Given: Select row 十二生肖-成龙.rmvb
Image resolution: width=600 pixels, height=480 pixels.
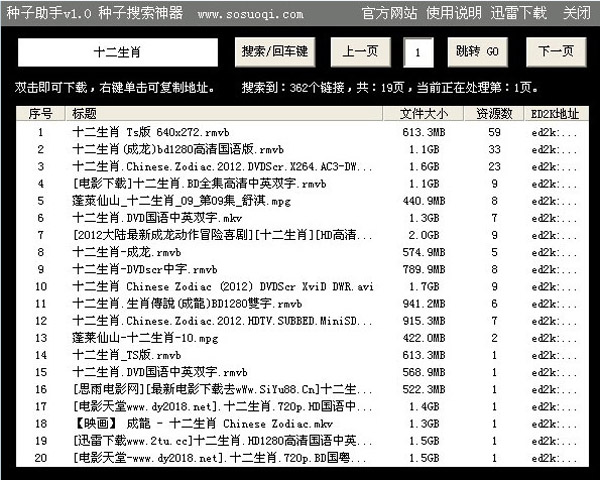Looking at the screenshot, I should pos(302,252).
